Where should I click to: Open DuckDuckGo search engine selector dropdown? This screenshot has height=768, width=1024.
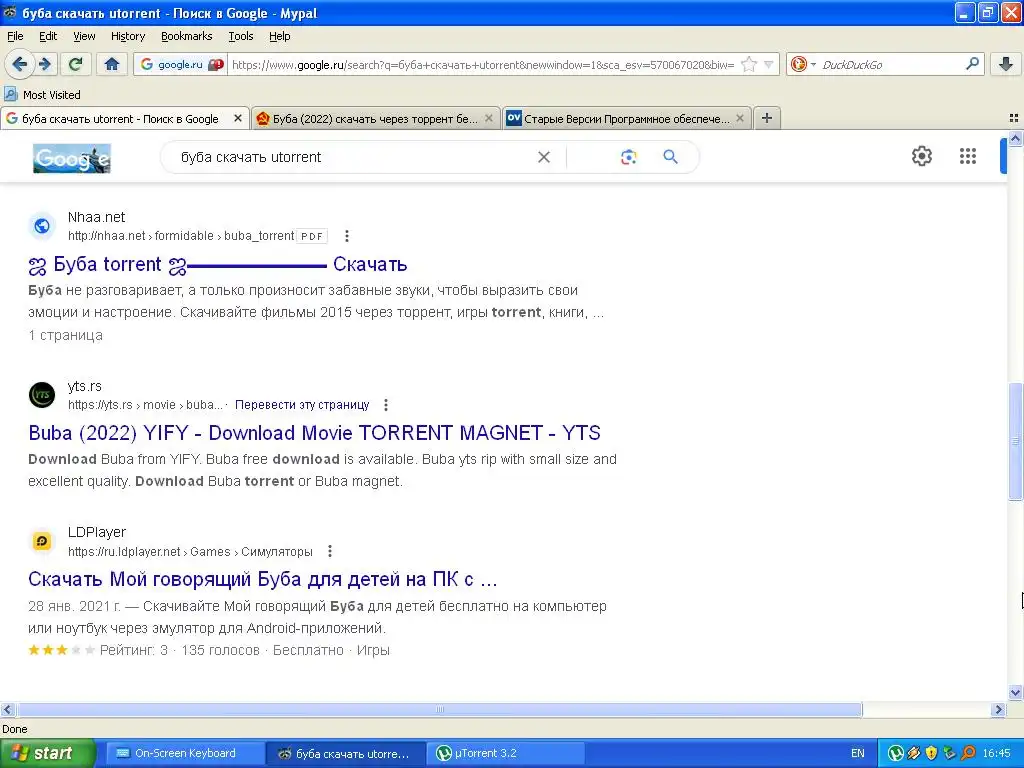pyautogui.click(x=803, y=64)
